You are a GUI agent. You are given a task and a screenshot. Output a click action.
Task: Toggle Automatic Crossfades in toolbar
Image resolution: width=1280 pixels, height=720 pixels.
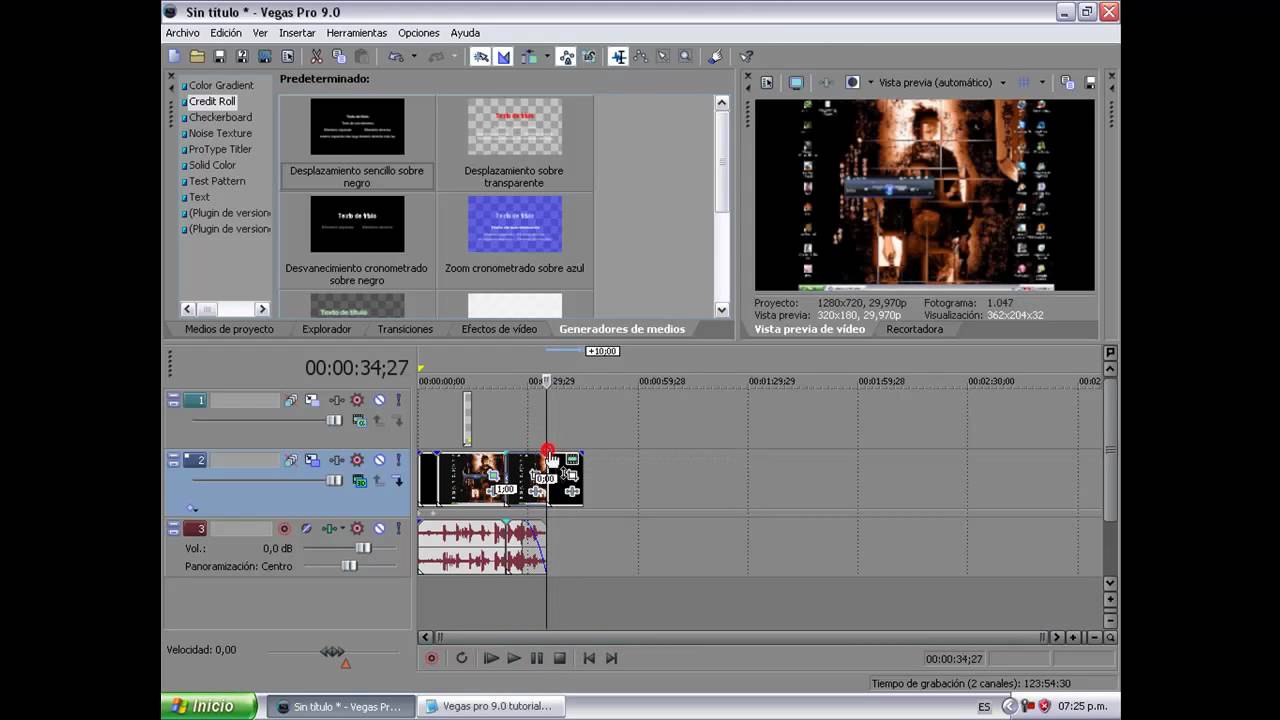coord(505,57)
